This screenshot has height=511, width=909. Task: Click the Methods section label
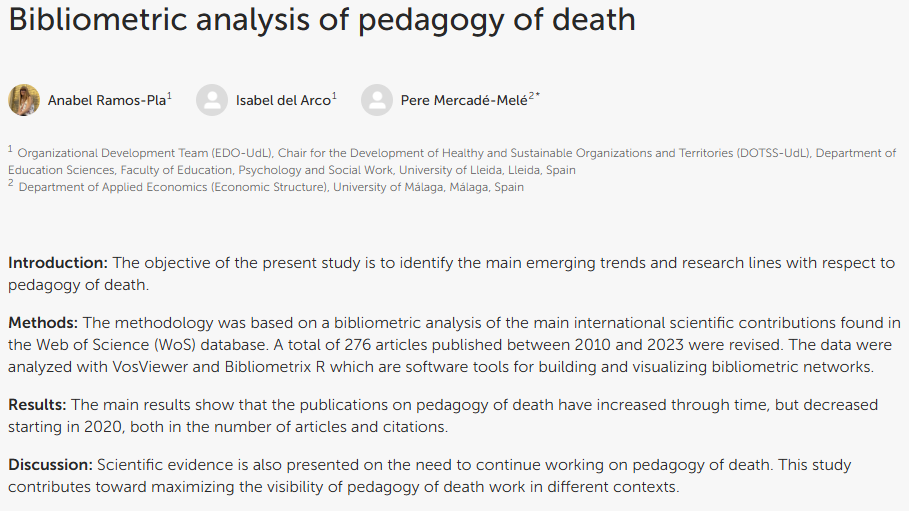coord(43,322)
